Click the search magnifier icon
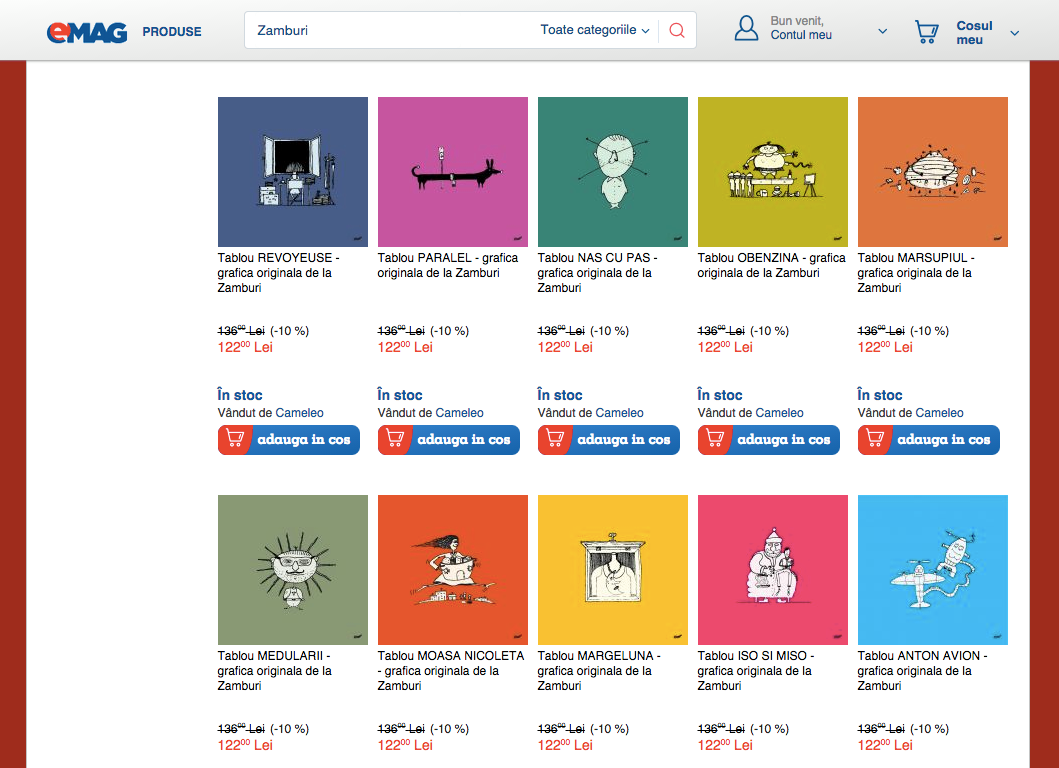Image resolution: width=1059 pixels, height=768 pixels. pos(677,30)
